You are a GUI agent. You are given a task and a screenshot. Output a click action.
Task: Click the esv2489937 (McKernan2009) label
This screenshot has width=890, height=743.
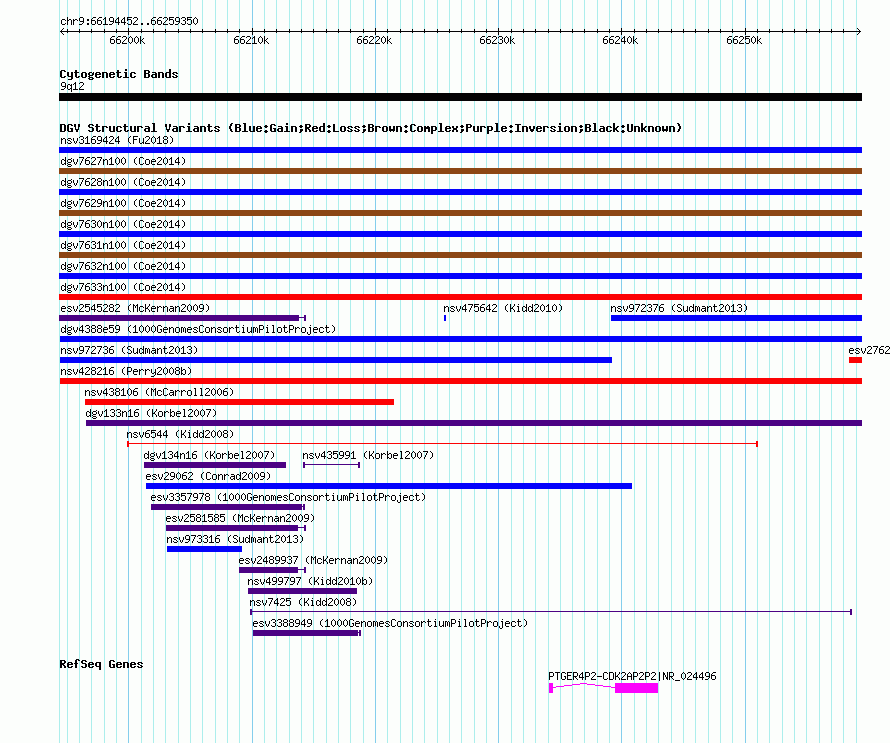(313, 560)
